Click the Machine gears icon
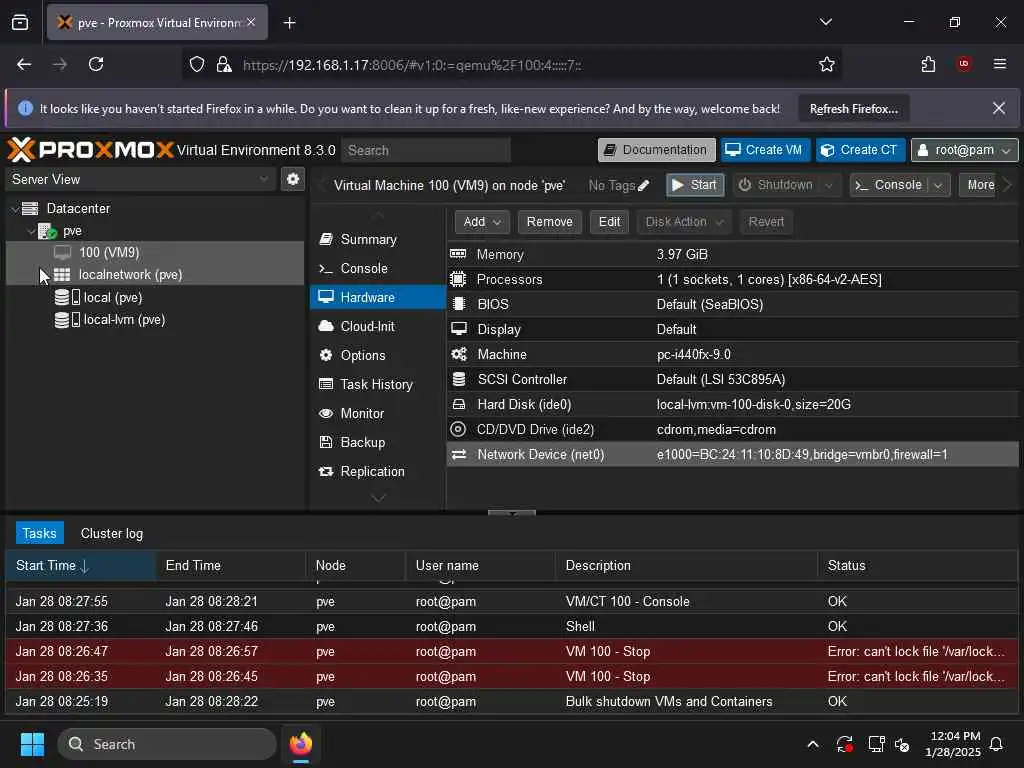The height and width of the screenshot is (768, 1024). 458,354
